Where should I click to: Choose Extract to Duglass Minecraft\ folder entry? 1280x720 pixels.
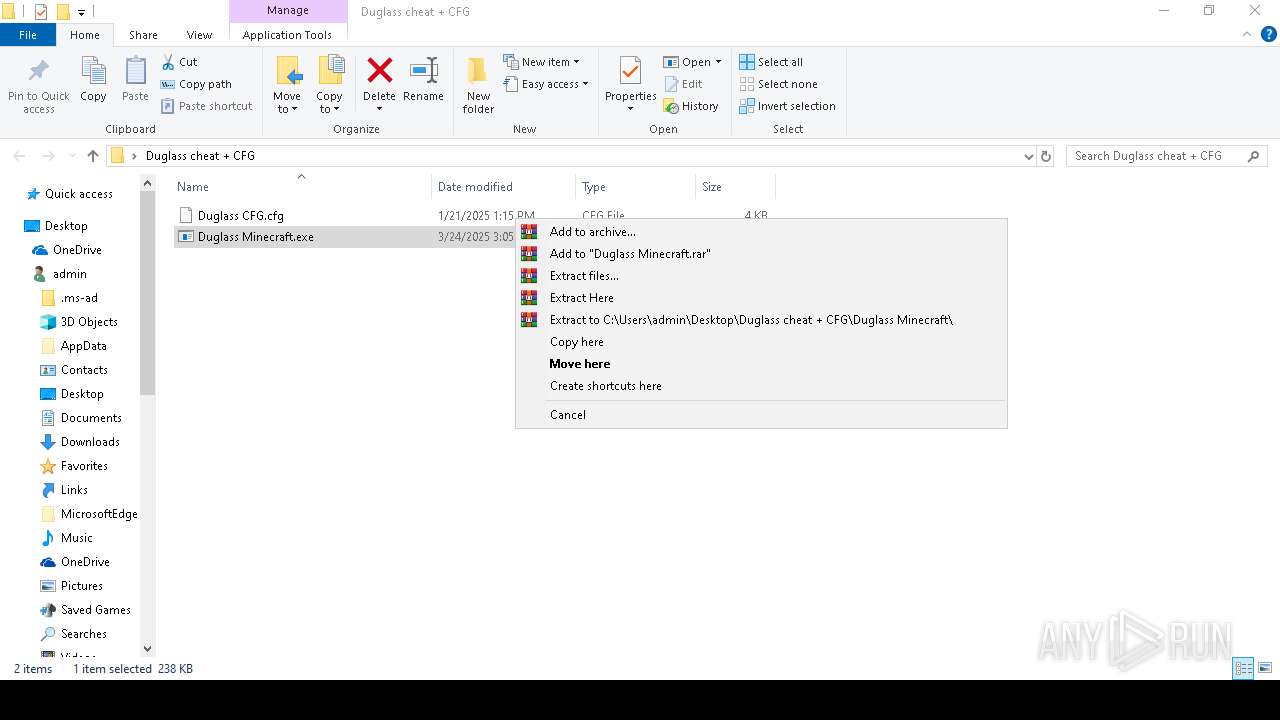(761, 320)
